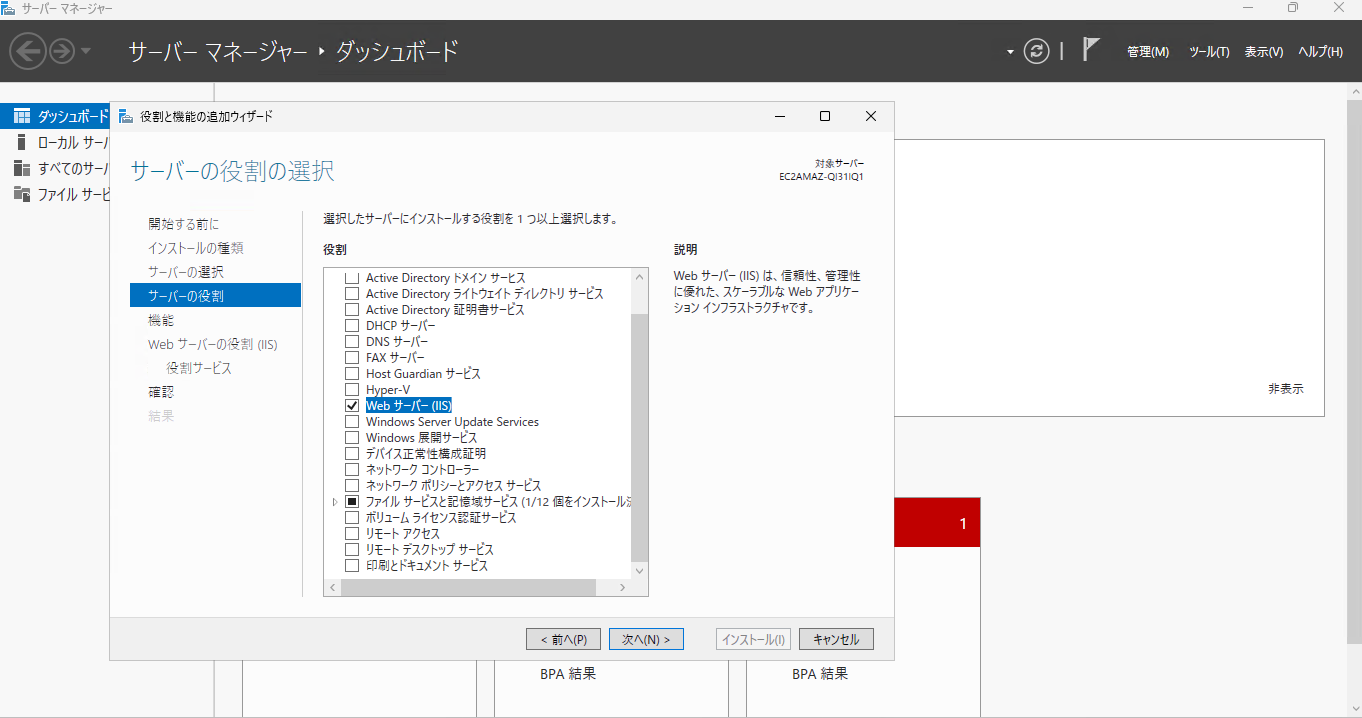
Task: Open the ツール(T) menu
Action: [x=1209, y=52]
